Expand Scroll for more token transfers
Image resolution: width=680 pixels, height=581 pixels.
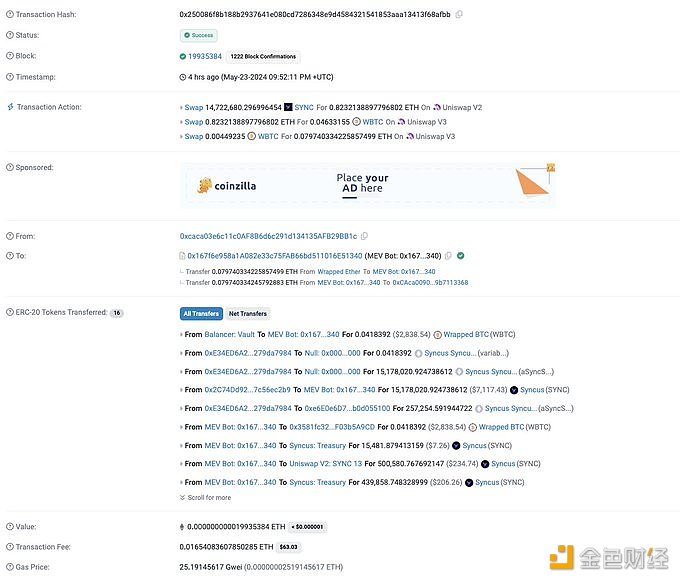tap(206, 498)
